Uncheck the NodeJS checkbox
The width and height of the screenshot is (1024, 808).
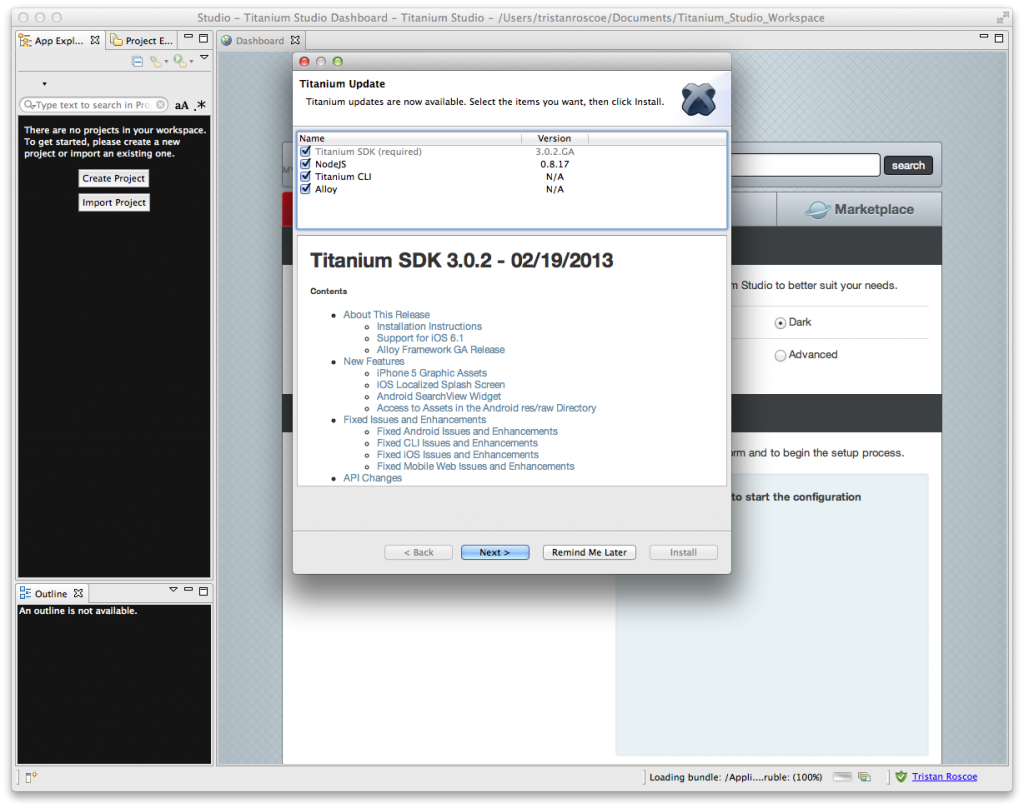click(x=305, y=164)
